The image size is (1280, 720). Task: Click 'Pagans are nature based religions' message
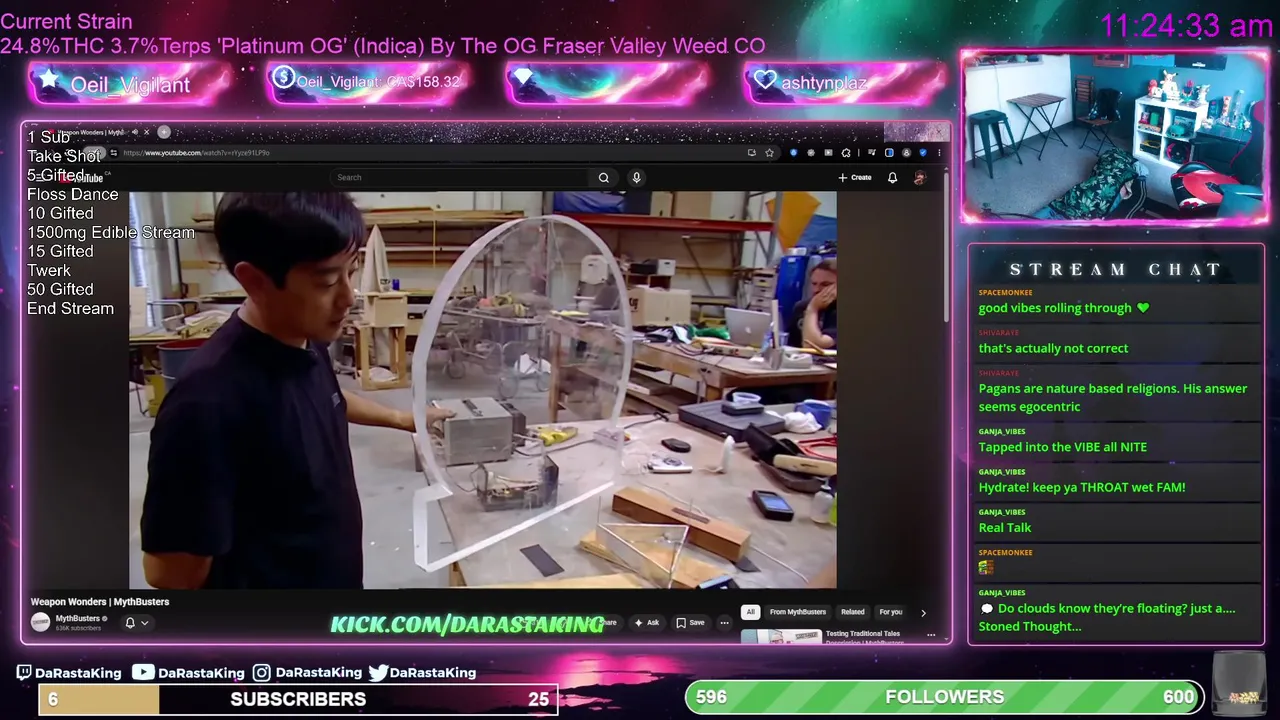tap(1113, 397)
